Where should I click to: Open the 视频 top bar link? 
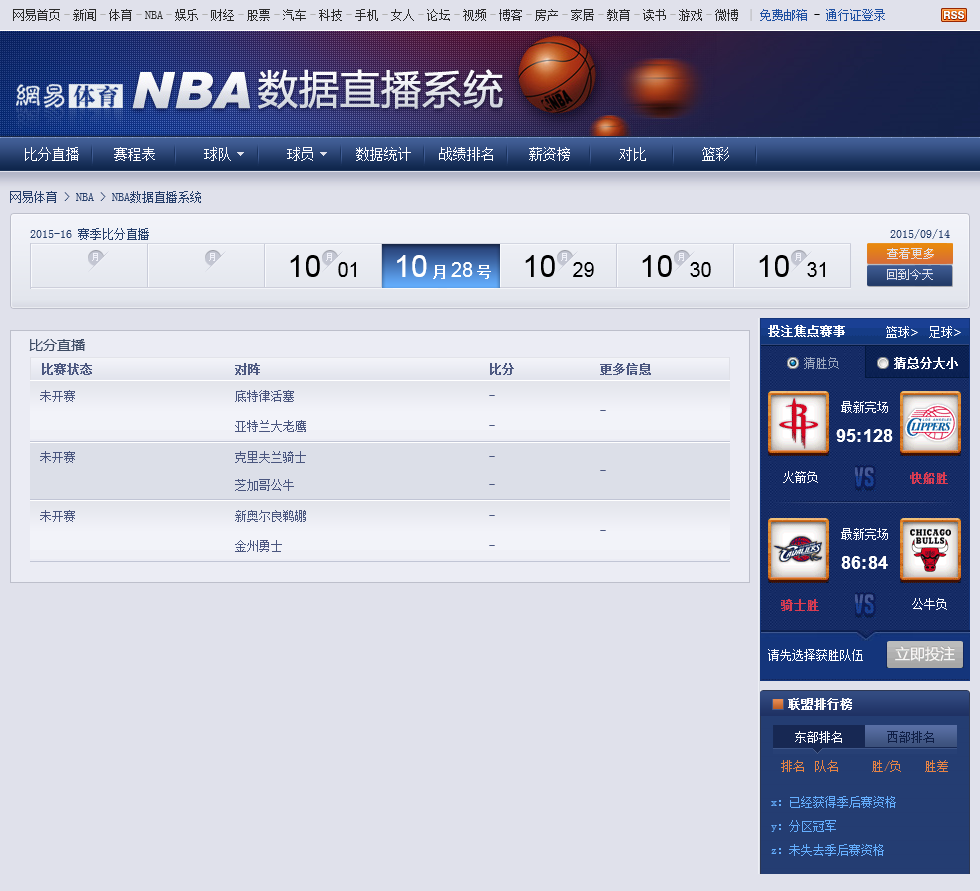click(474, 15)
